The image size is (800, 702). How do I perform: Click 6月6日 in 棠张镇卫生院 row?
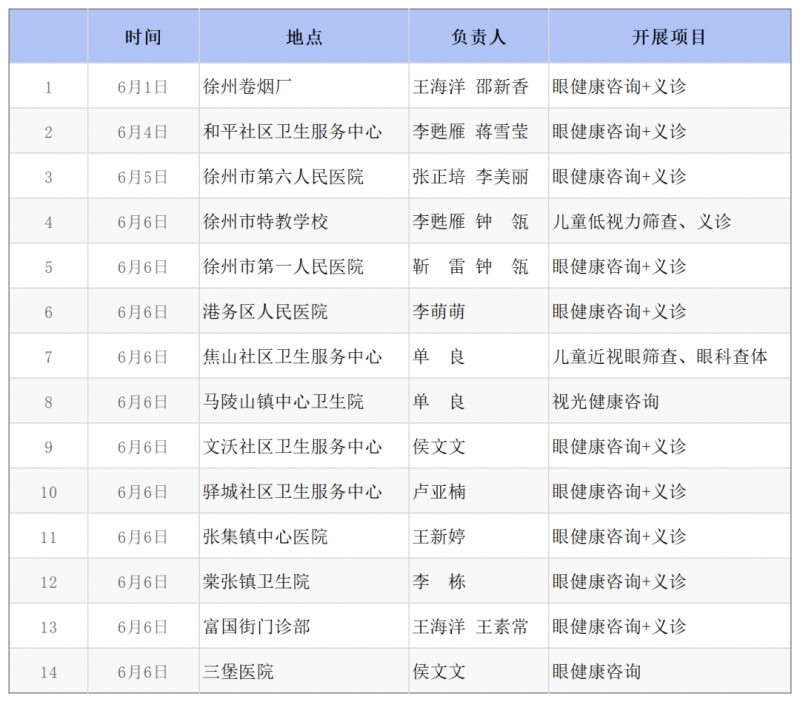pos(143,582)
